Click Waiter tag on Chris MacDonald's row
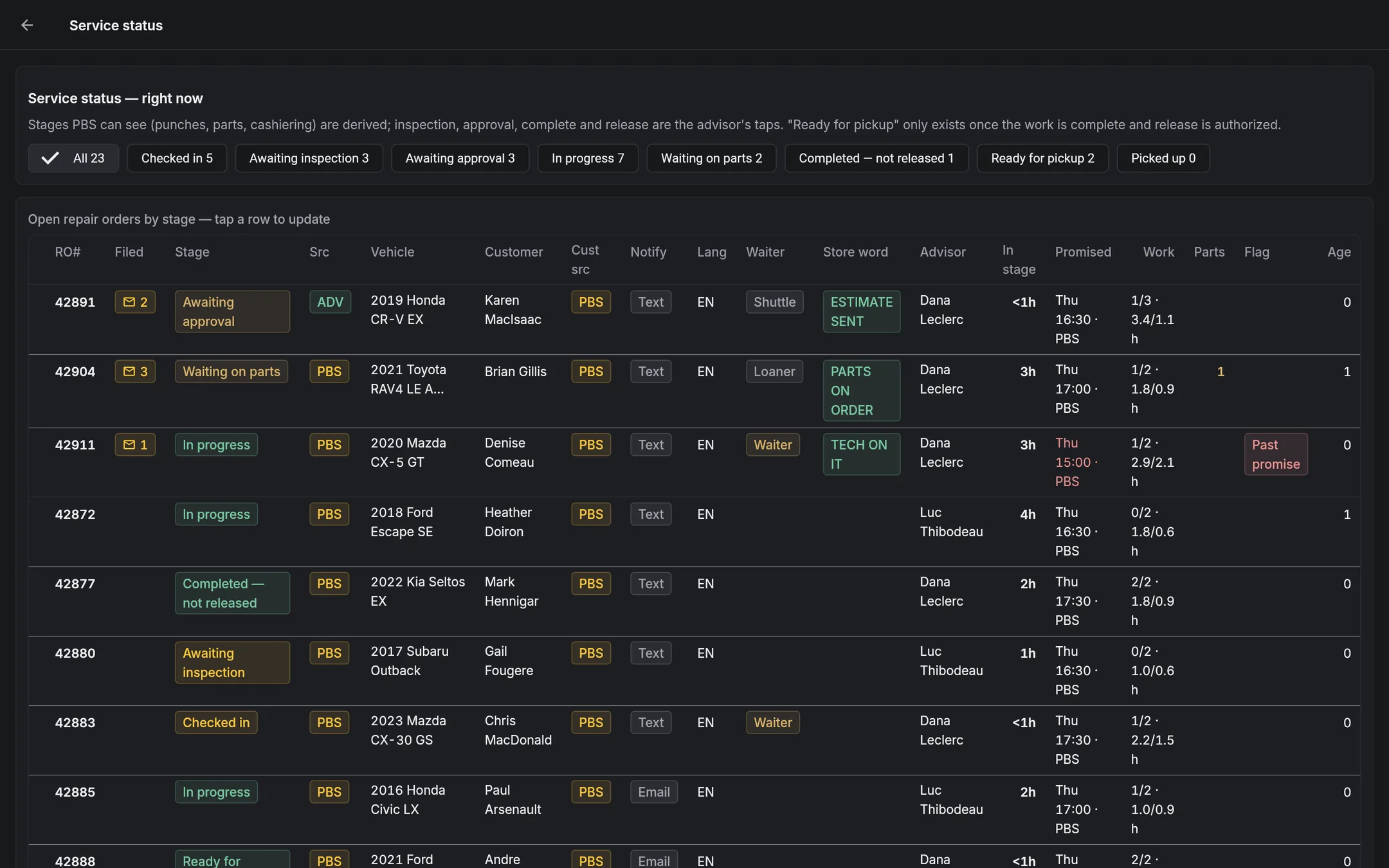 point(773,723)
